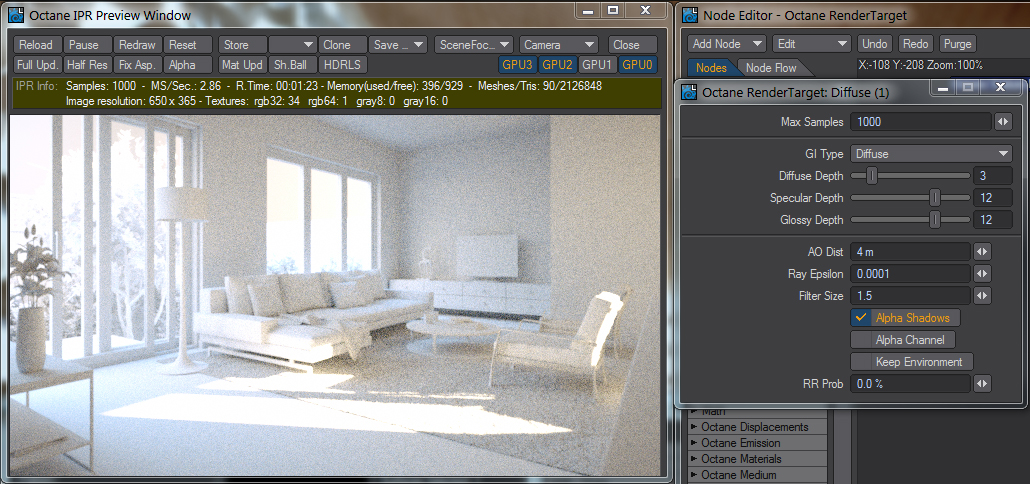1030x484 pixels.
Task: Toggle the Alpha display button
Action: pyautogui.click(x=188, y=65)
